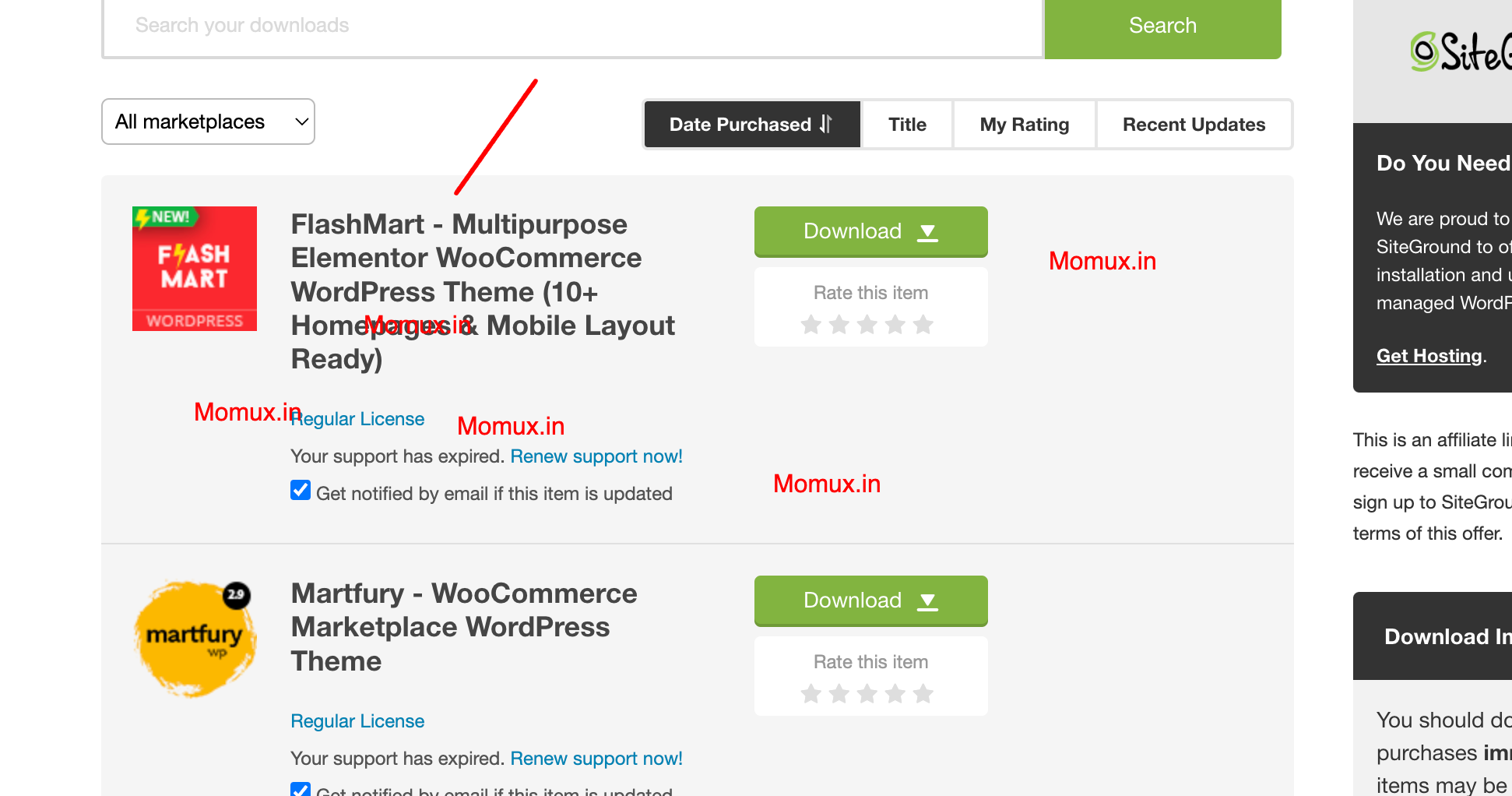This screenshot has width=1512, height=796.
Task: Rate FlashMart five stars
Action: coord(923,324)
